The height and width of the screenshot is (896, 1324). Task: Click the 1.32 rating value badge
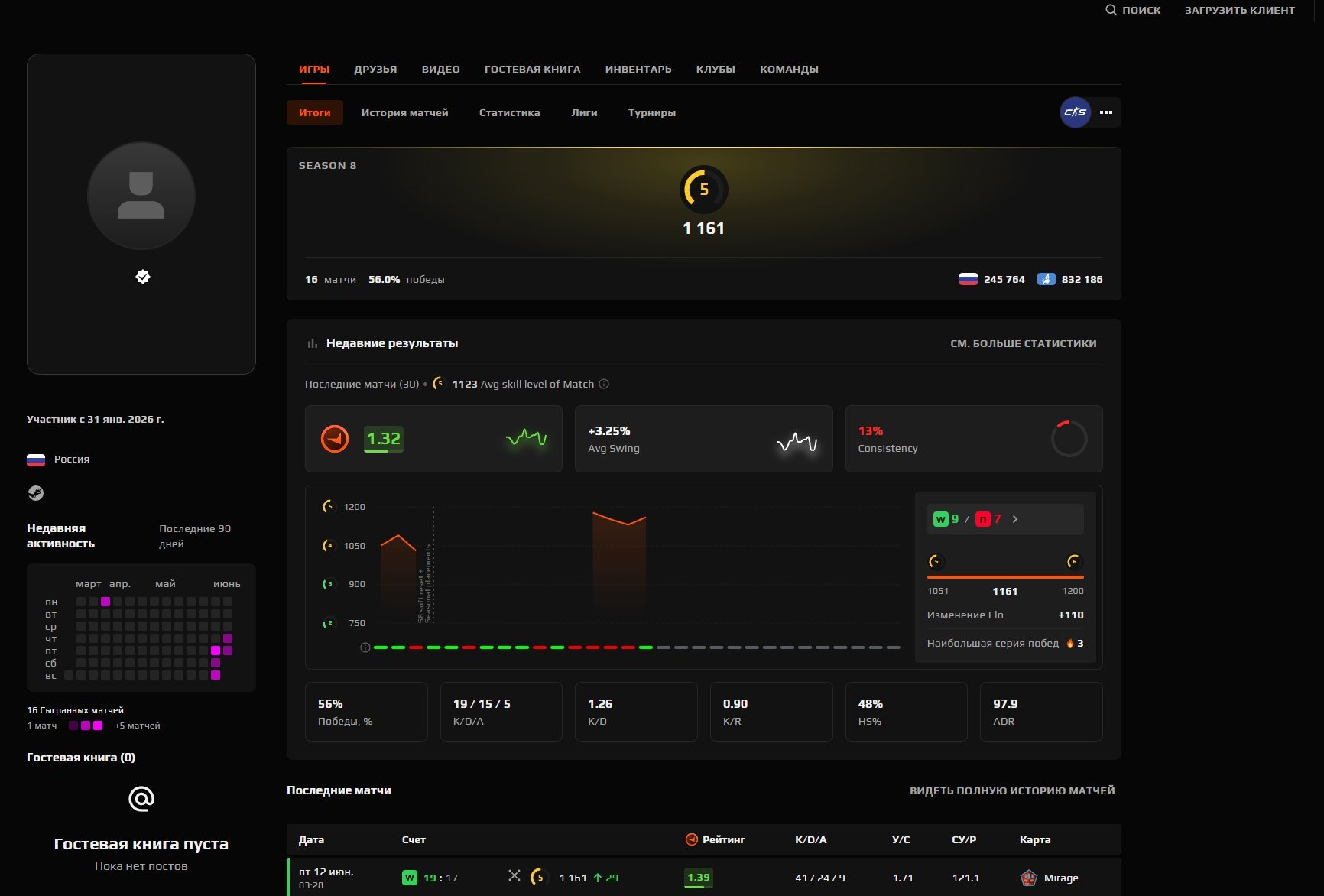pos(384,439)
